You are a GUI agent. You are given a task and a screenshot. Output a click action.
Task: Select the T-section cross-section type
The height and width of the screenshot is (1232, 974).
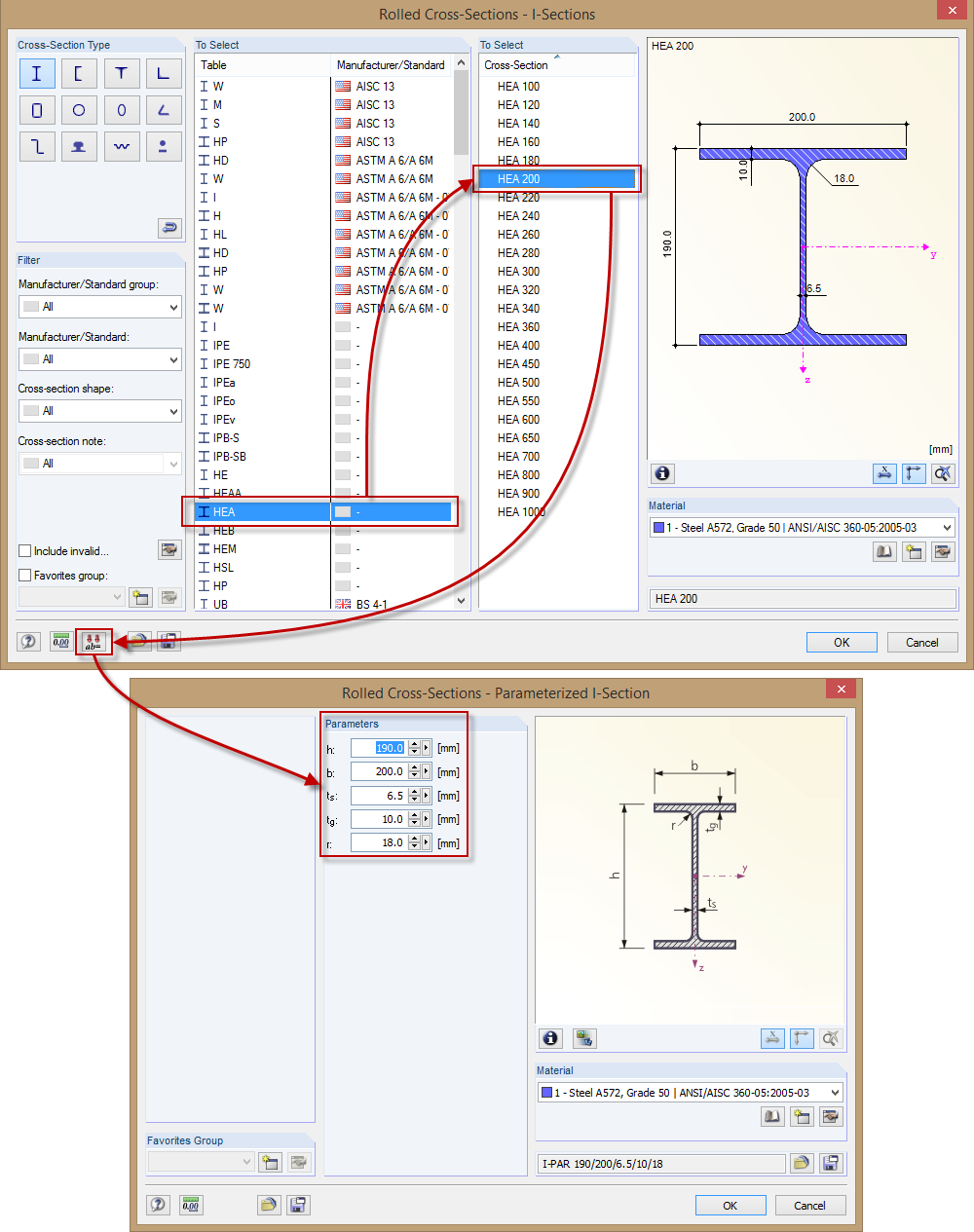[x=121, y=73]
